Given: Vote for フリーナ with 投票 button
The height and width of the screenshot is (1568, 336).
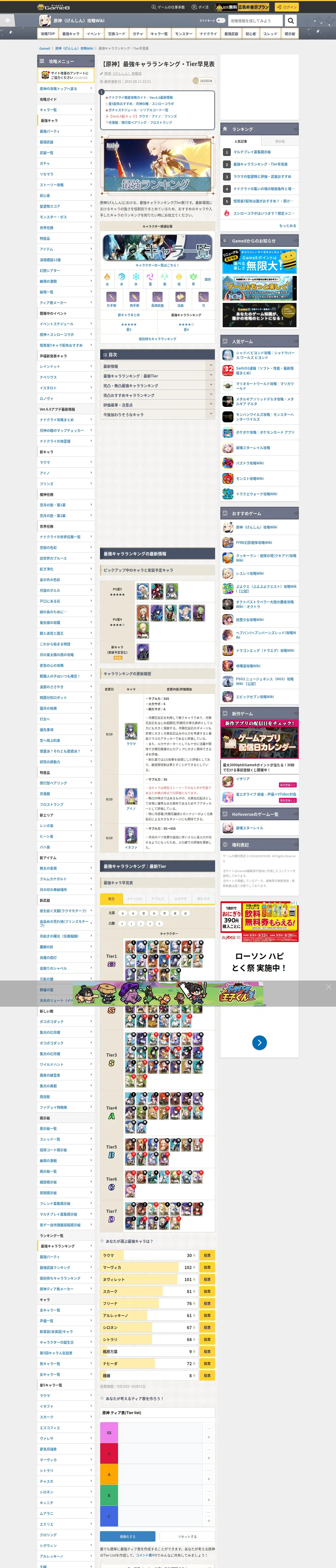Looking at the screenshot, I should coord(207,1303).
